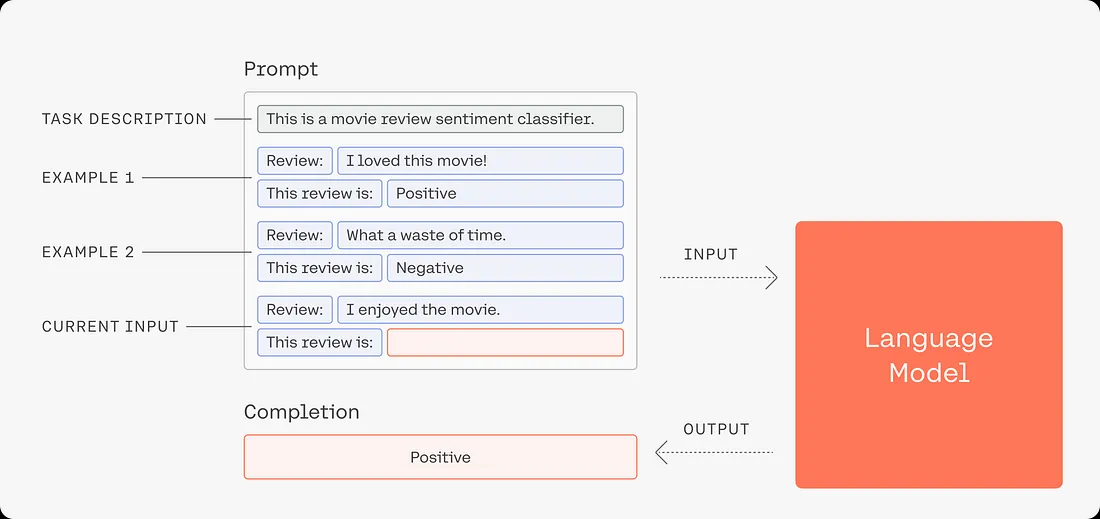The height and width of the screenshot is (519, 1100).
Task: Click the Completion heading
Action: tap(302, 412)
